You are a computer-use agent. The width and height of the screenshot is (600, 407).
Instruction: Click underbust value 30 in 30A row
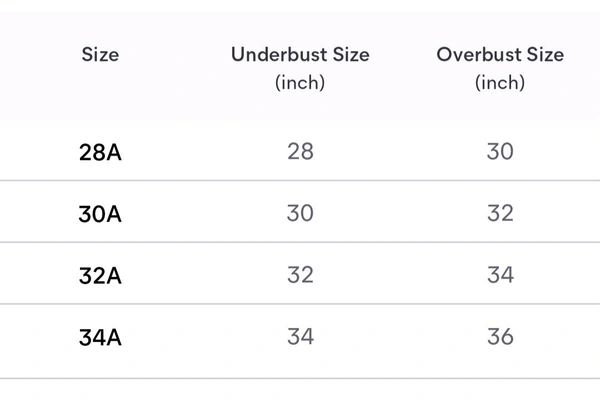coord(300,213)
